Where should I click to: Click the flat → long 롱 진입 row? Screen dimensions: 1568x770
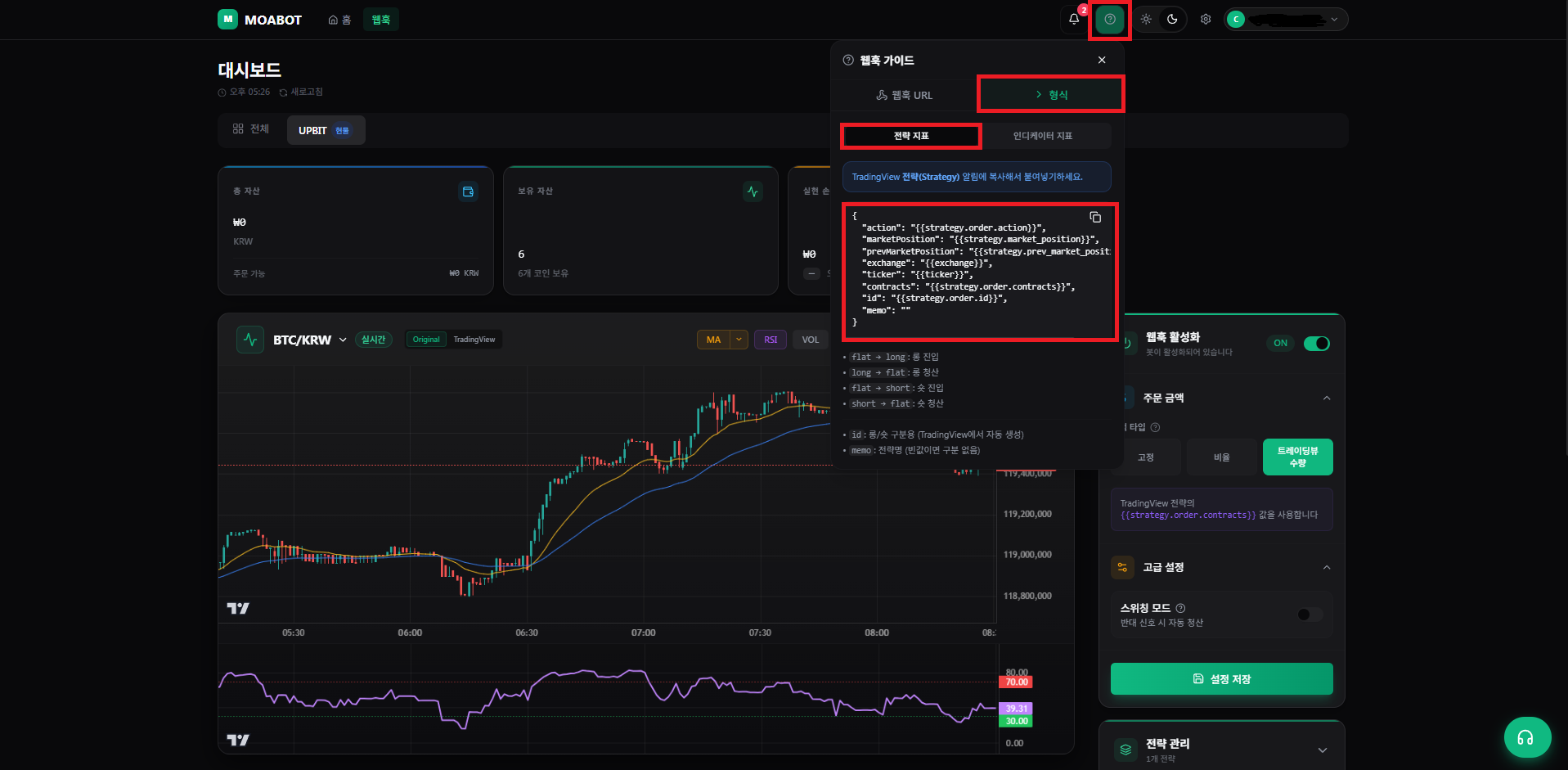[895, 358]
